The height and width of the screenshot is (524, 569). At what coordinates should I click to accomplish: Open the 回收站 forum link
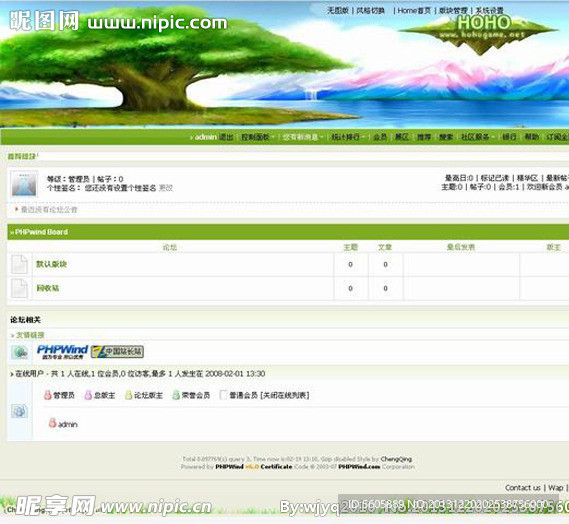pyautogui.click(x=48, y=288)
